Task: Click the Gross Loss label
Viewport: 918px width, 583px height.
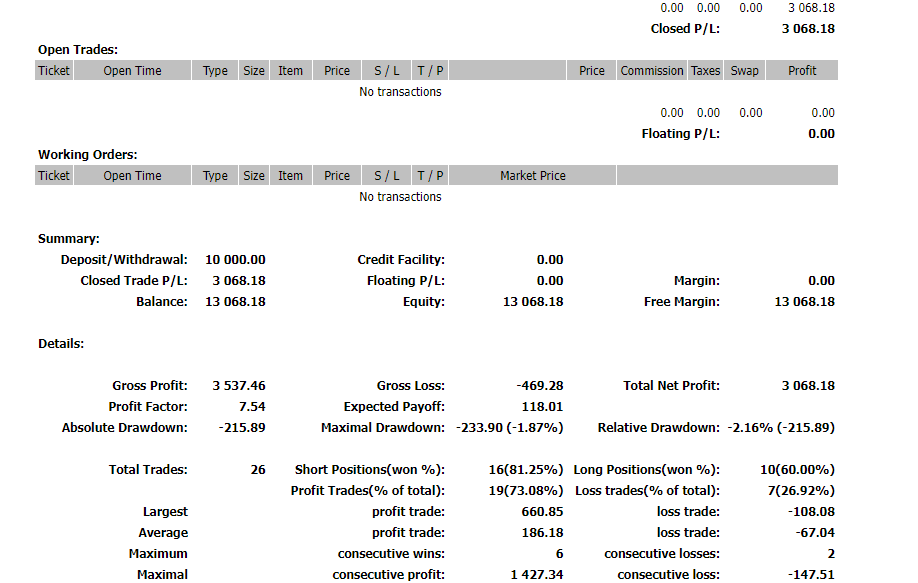Action: point(410,386)
